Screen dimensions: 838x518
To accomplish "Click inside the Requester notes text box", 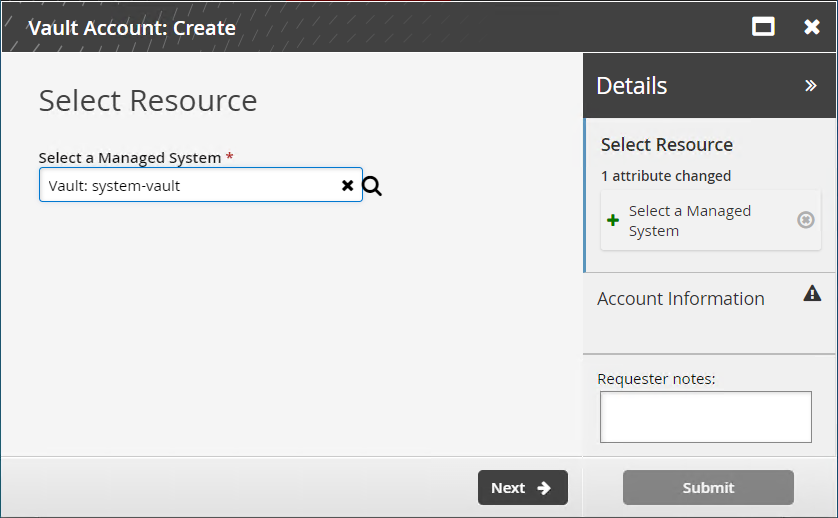I will pyautogui.click(x=705, y=417).
